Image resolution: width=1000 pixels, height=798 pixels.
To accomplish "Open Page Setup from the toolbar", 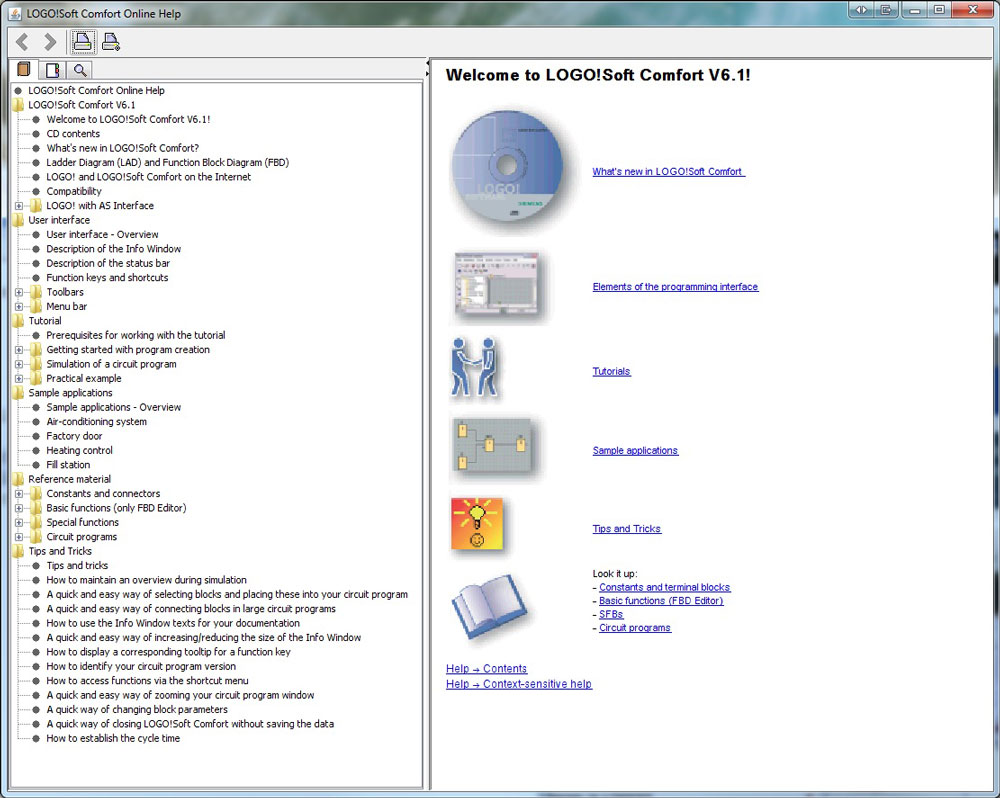I will click(111, 42).
